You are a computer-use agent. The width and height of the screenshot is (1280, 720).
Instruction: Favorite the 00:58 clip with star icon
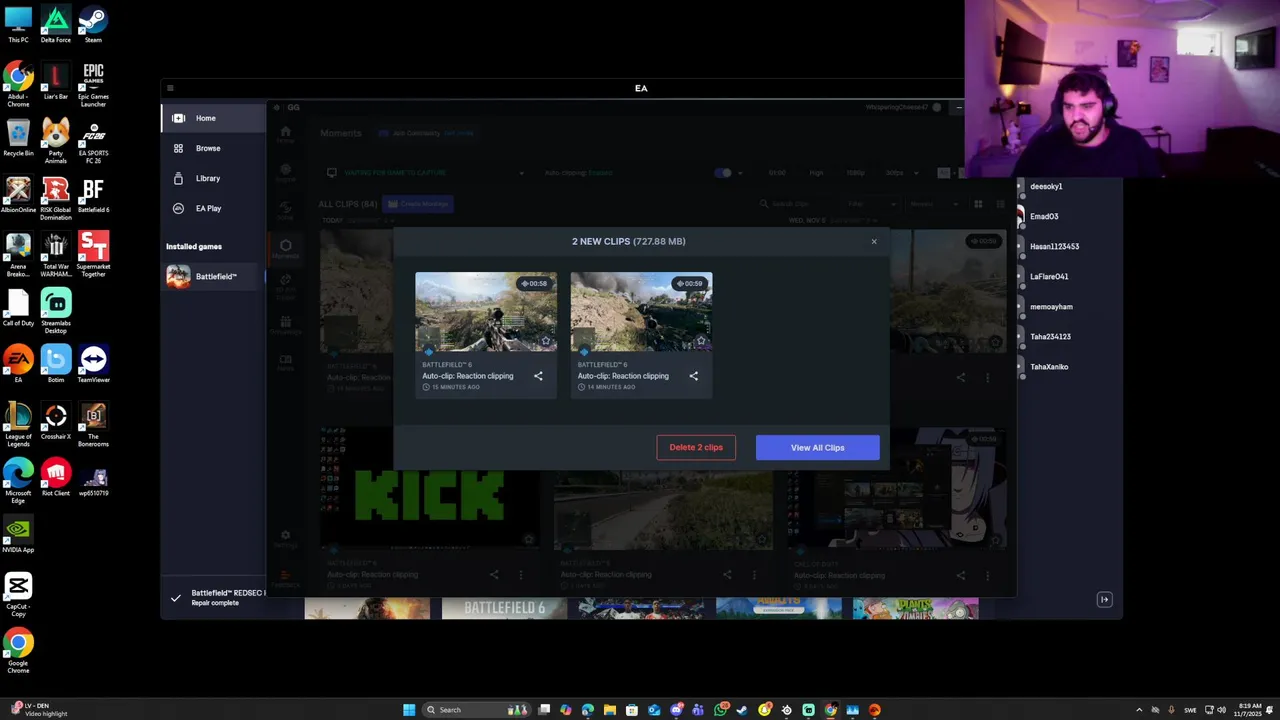[x=546, y=341]
